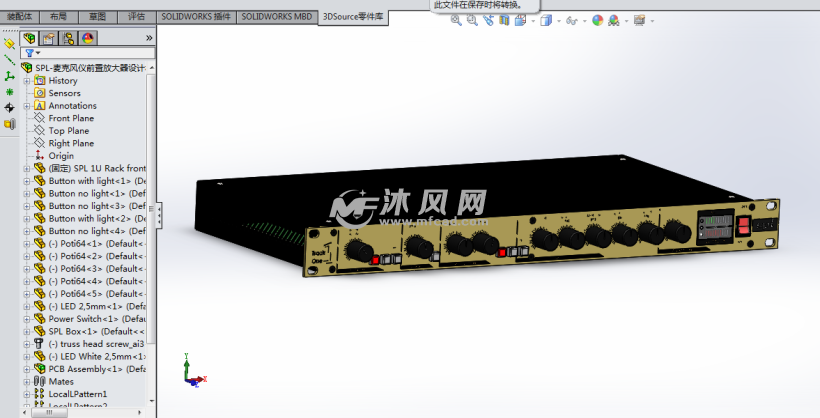Click the Hide/Show Items glasses icon
The width and height of the screenshot is (820, 418).
pos(572,20)
